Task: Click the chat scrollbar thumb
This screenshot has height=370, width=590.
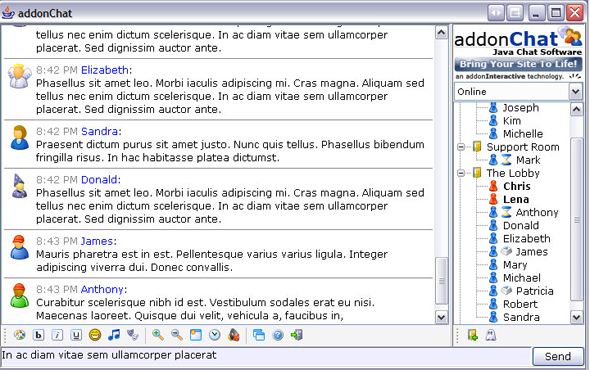Action: click(441, 281)
